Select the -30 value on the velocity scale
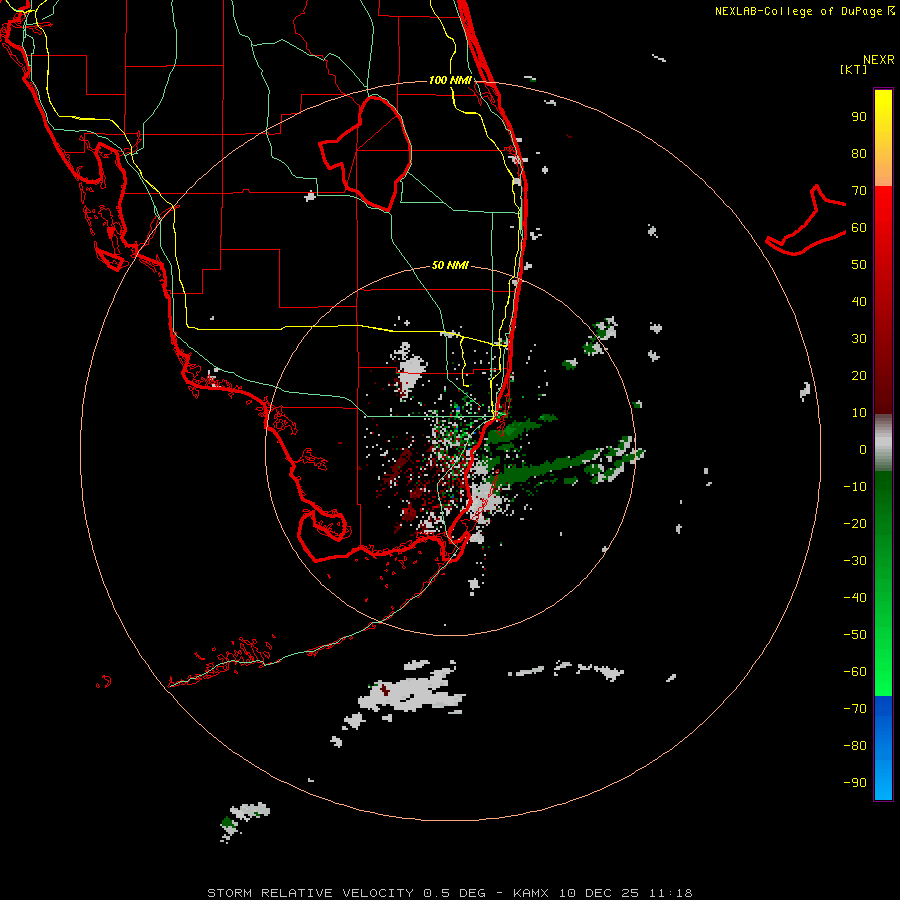The width and height of the screenshot is (900, 900). [855, 561]
